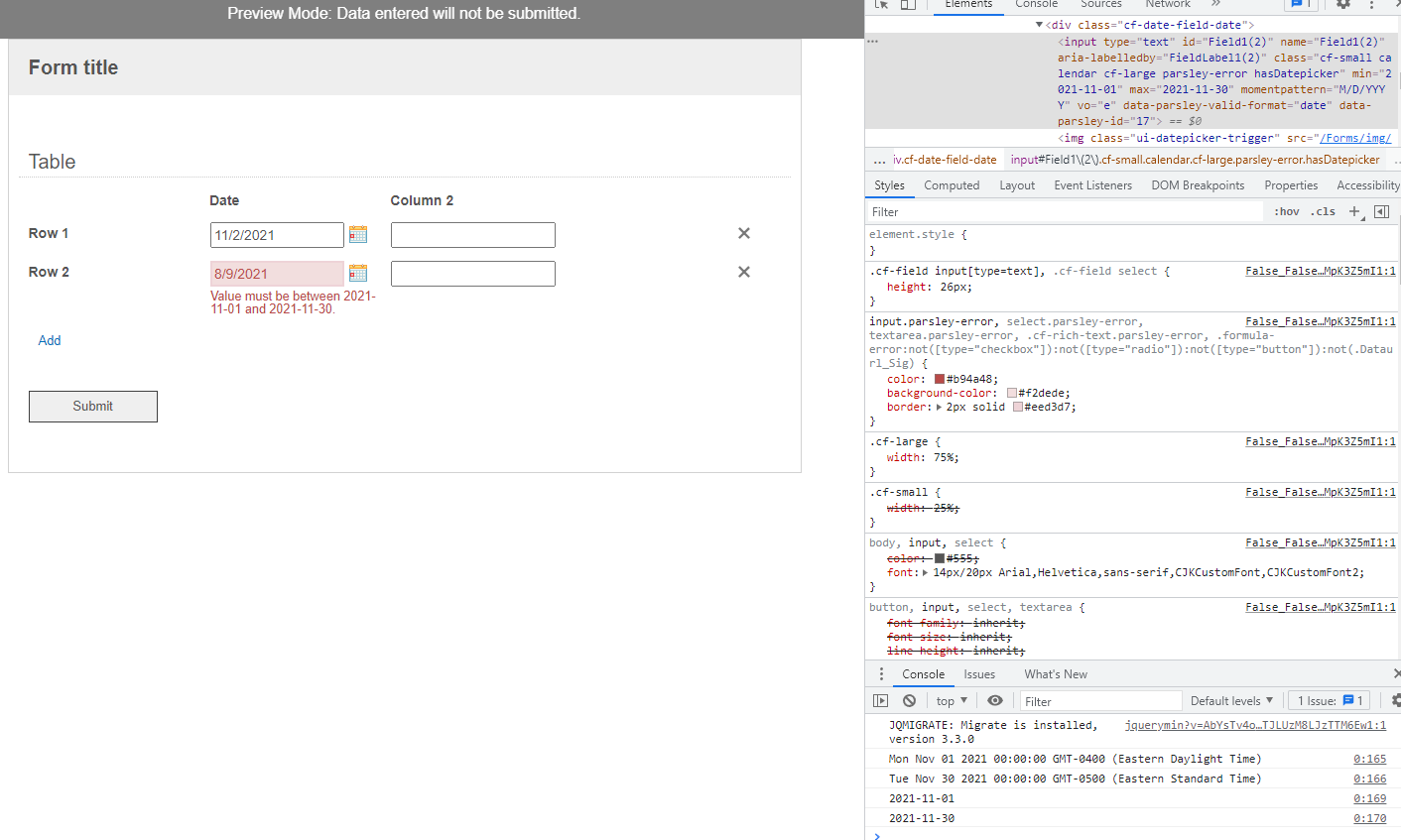This screenshot has height=840, width=1401.
Task: Select breadcrumb input#Field1 element
Action: (x=1195, y=160)
